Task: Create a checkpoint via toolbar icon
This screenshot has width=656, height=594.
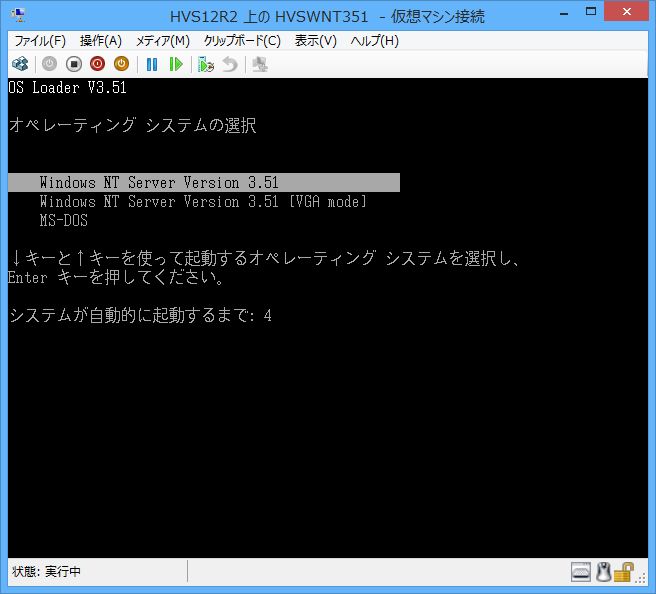Action: [x=206, y=65]
